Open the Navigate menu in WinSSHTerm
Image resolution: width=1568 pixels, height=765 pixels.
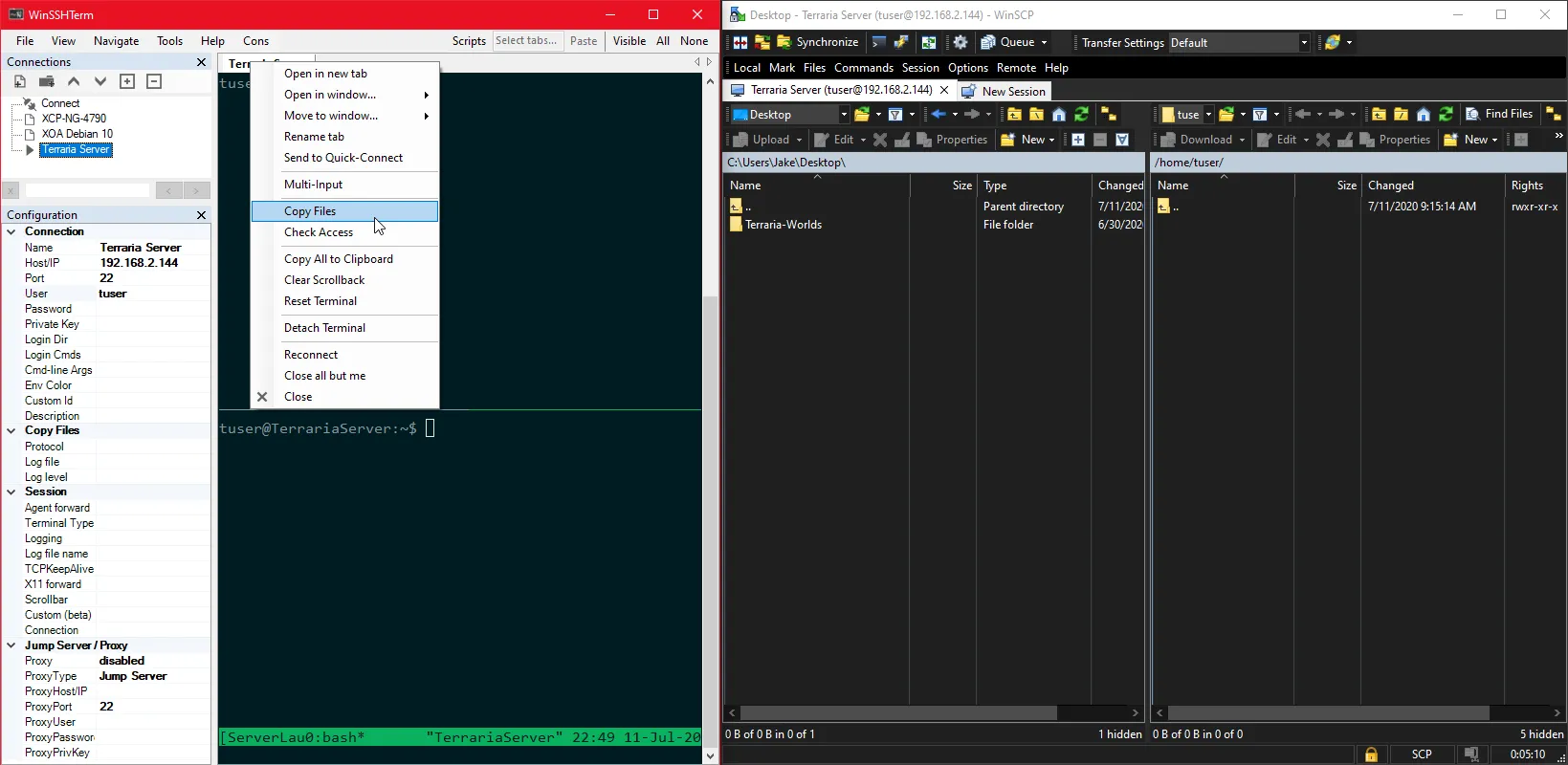click(x=116, y=41)
